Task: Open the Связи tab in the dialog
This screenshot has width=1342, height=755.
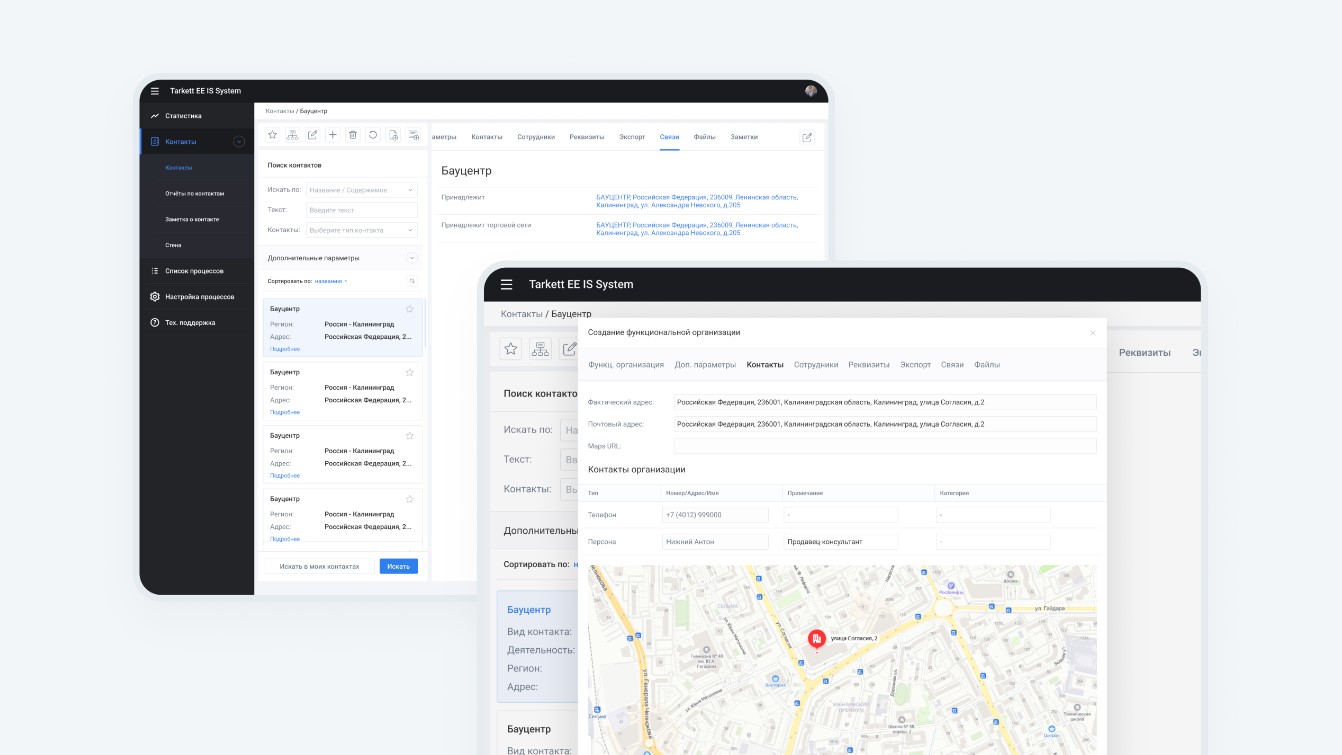Action: coord(952,365)
